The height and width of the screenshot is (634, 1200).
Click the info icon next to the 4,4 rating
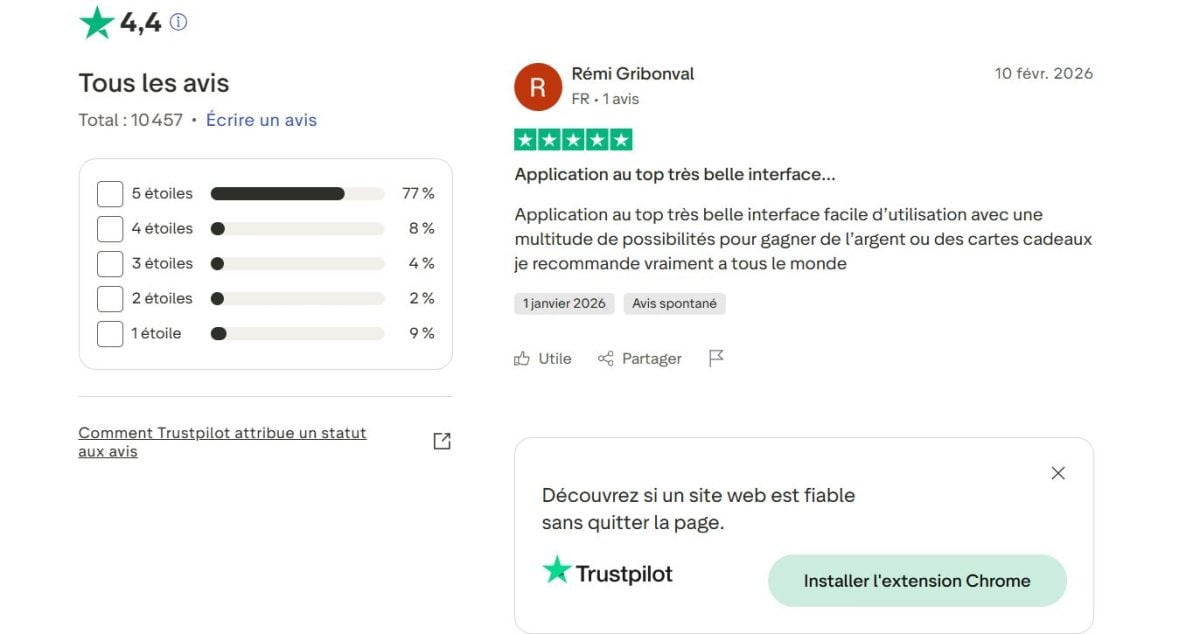point(178,21)
